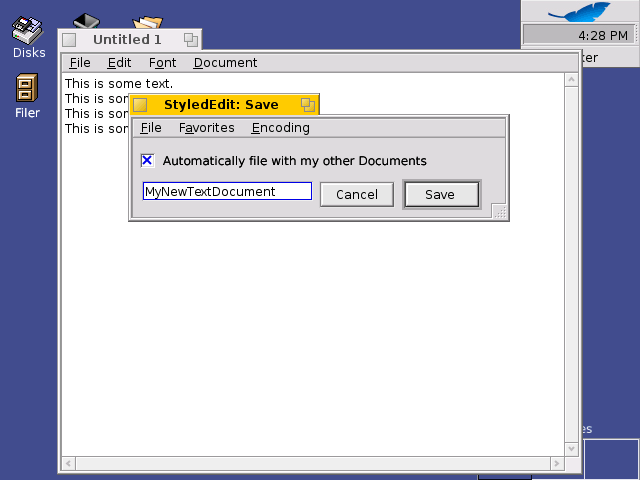Click the close box on Untitled 1 window
The height and width of the screenshot is (480, 640).
coord(69,40)
